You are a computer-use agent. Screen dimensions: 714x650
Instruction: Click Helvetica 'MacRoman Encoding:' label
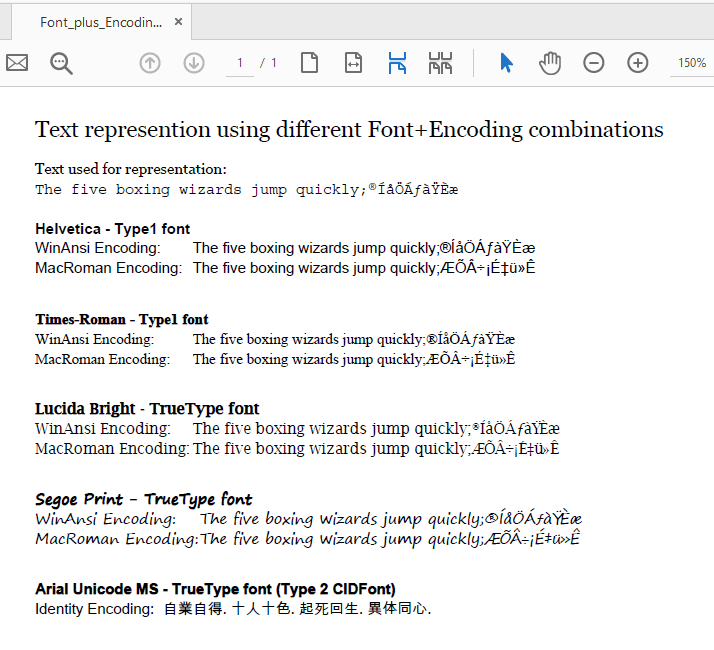[x=108, y=268]
